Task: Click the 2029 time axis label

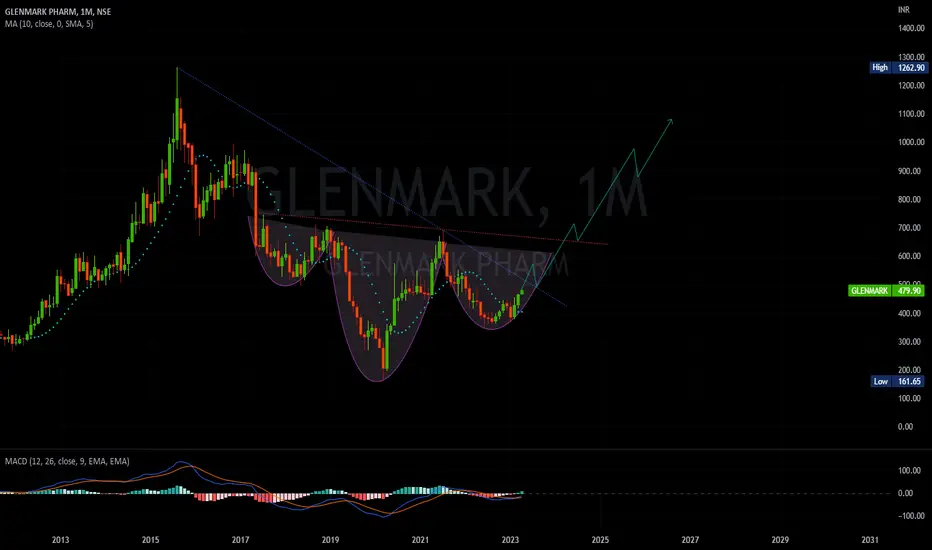Action: click(780, 540)
